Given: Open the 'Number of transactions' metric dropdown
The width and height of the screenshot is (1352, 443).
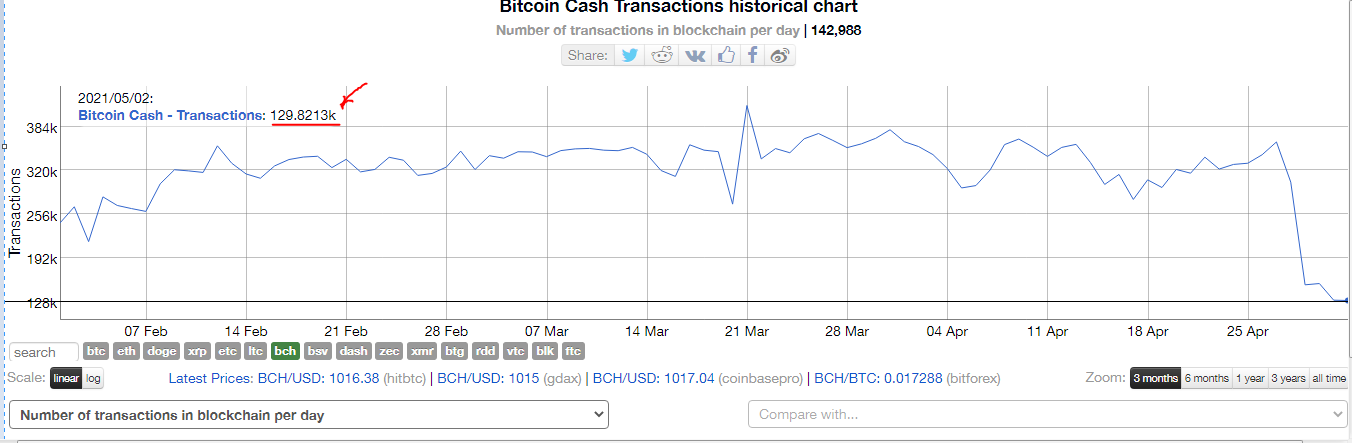Looking at the screenshot, I should 308,414.
